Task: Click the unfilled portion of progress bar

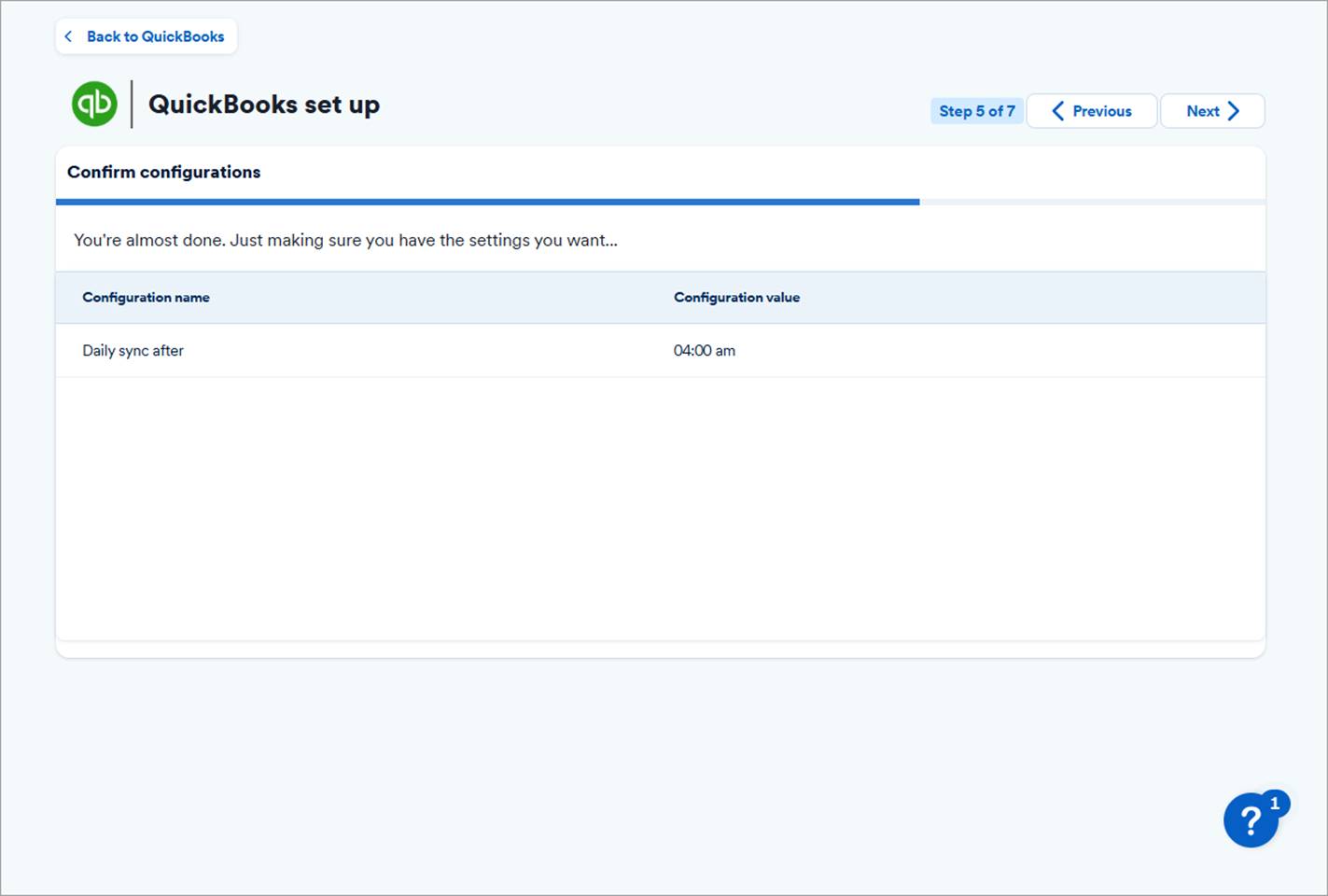Action: [1092, 202]
